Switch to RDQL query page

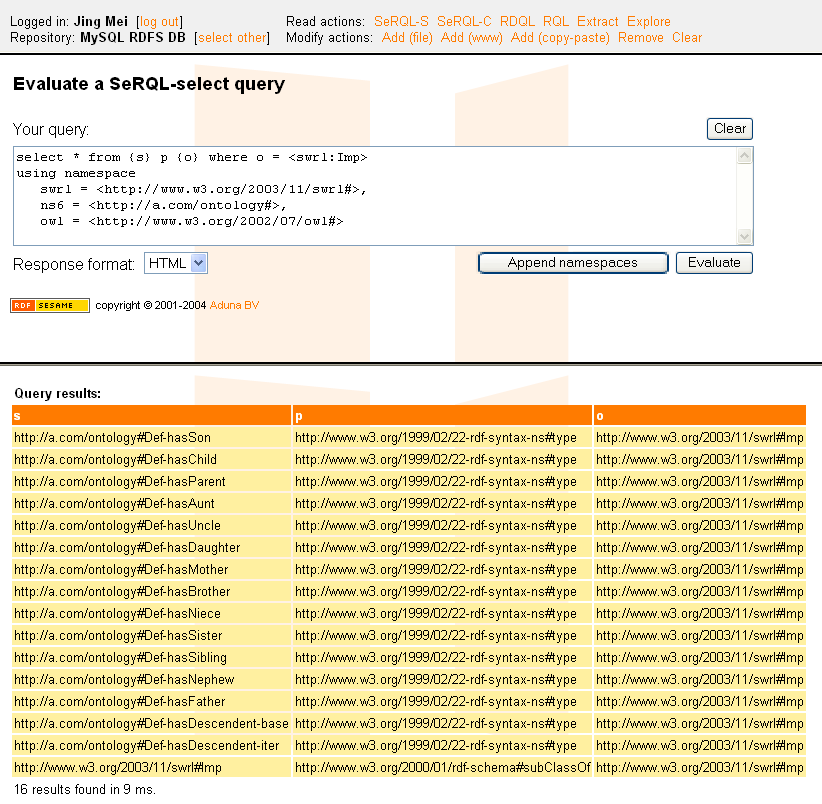tap(517, 21)
